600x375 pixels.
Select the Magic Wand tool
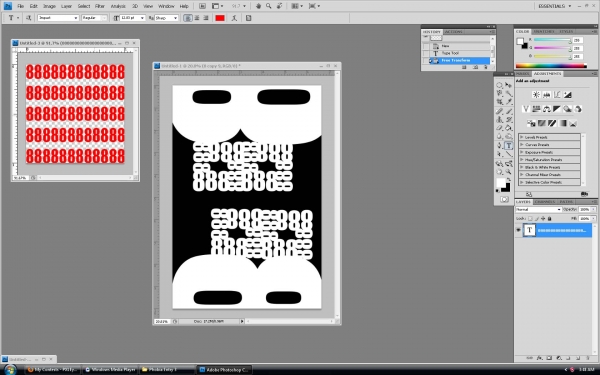(x=509, y=93)
